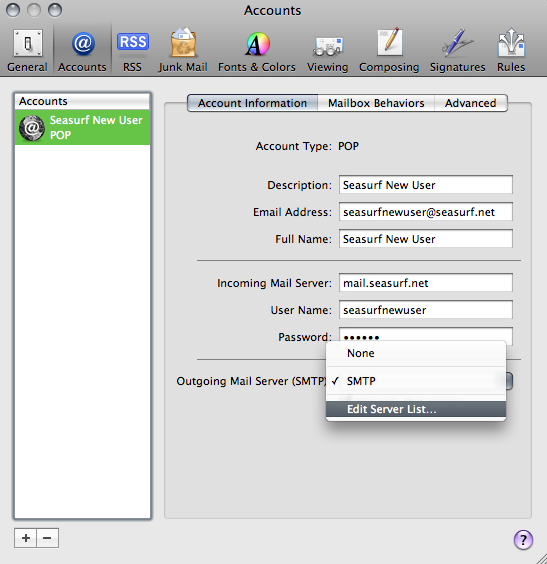
Task: Select None in the SMTP server popup
Action: pos(416,353)
